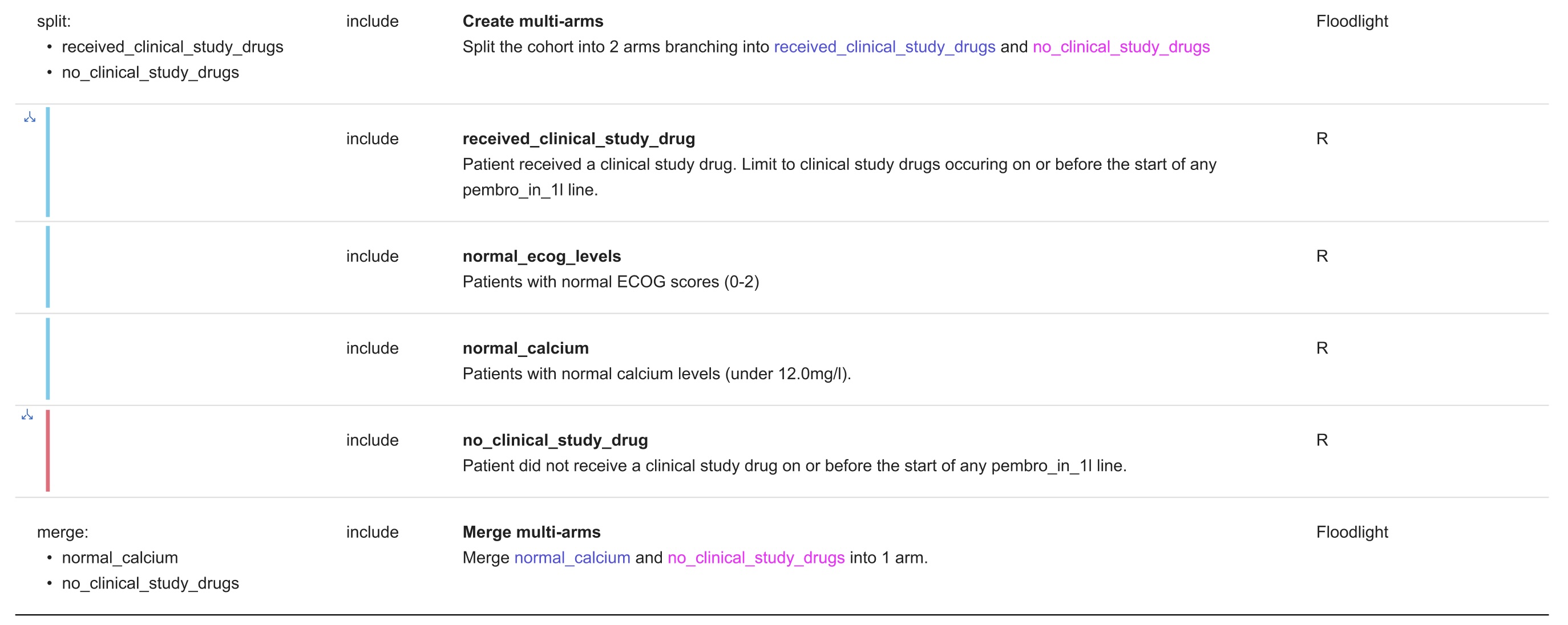
Task: Click the branch icon beside no_clinical_study_drug row
Action: [27, 415]
